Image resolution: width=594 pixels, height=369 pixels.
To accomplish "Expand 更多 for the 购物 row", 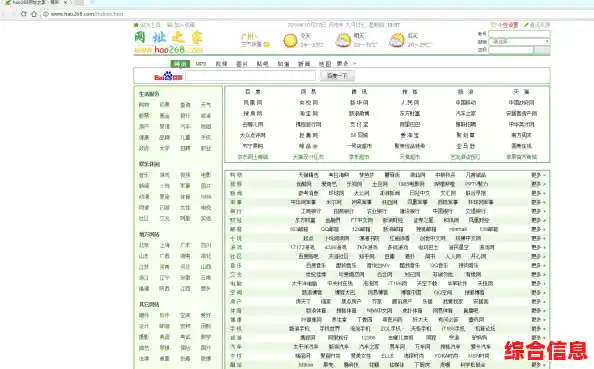I will (x=538, y=175).
